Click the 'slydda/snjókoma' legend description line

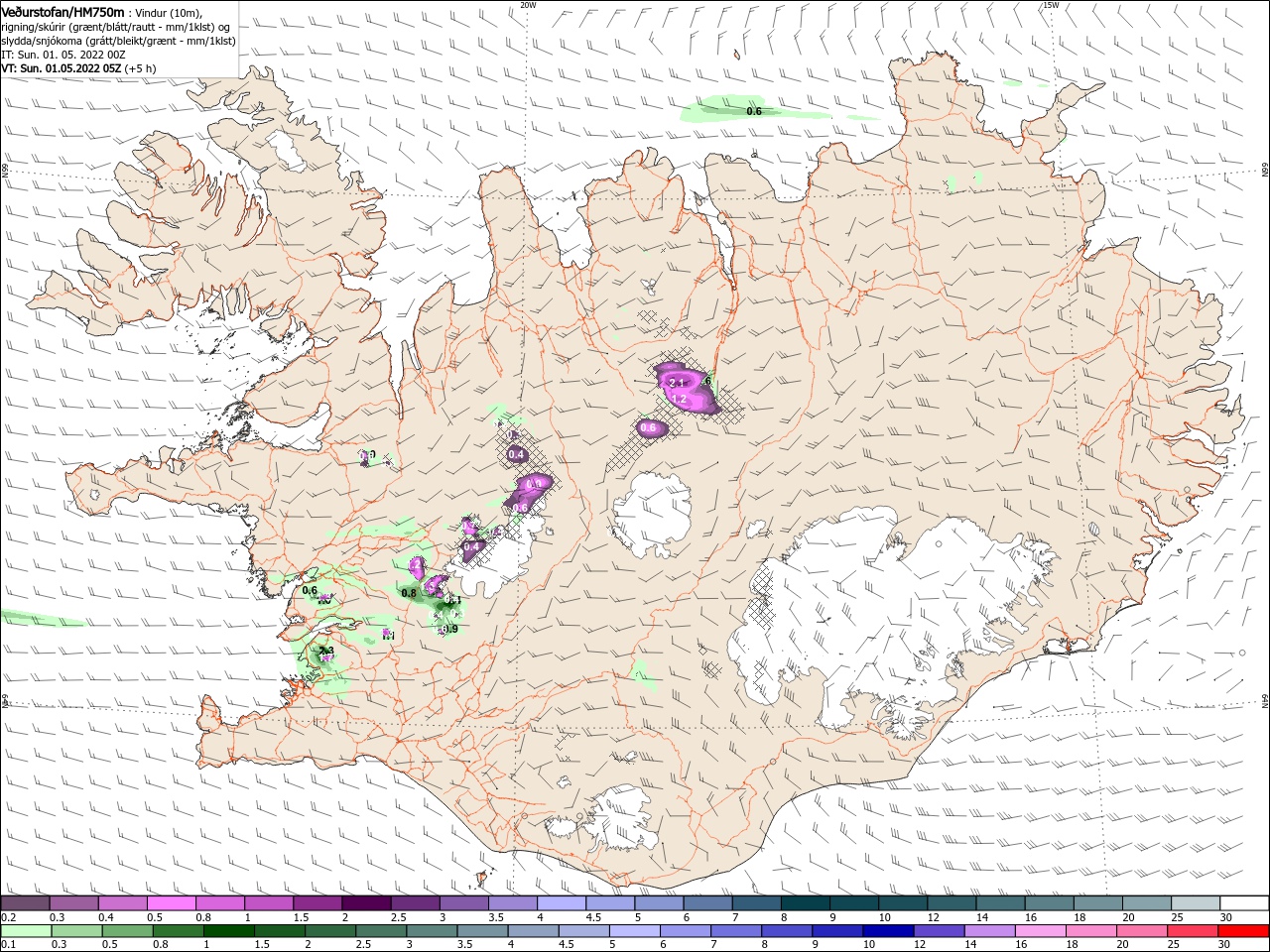pyautogui.click(x=118, y=41)
